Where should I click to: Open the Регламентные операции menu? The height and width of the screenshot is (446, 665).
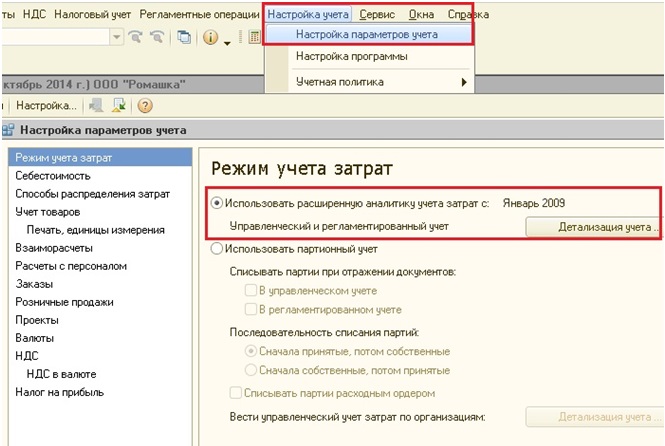[199, 14]
